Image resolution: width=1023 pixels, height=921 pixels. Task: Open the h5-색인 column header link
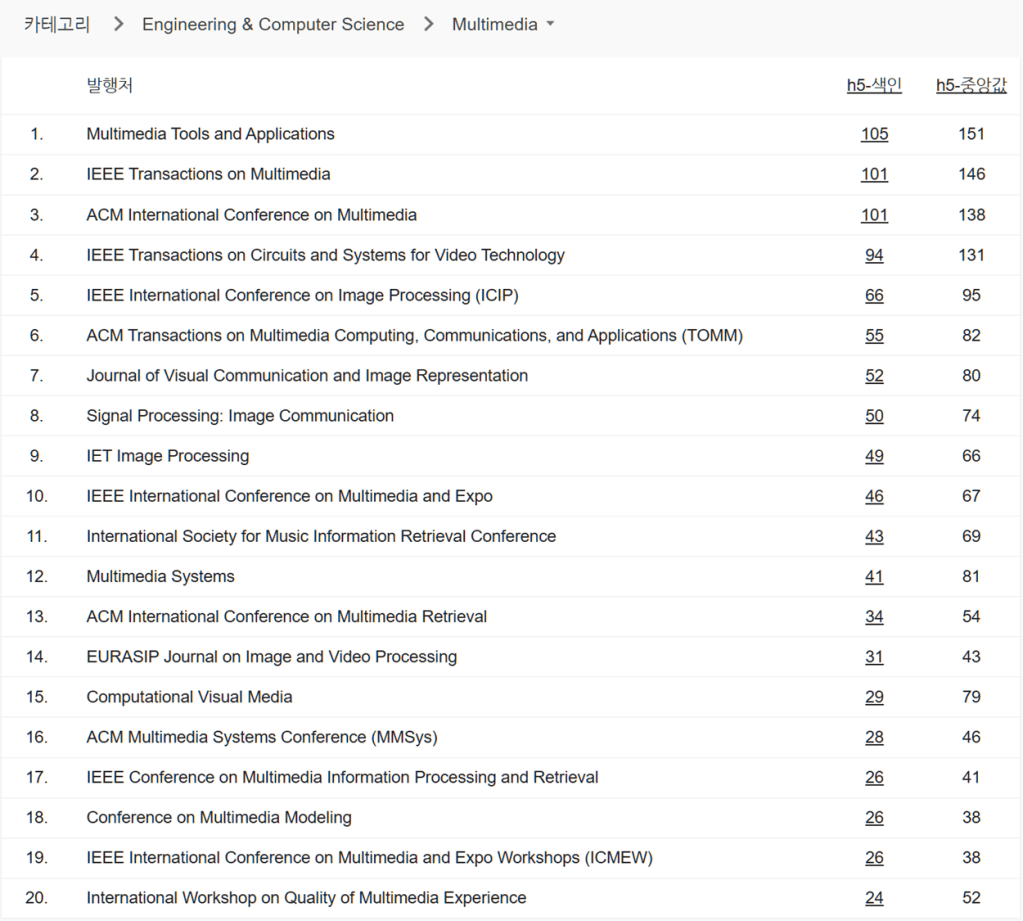[x=874, y=86]
